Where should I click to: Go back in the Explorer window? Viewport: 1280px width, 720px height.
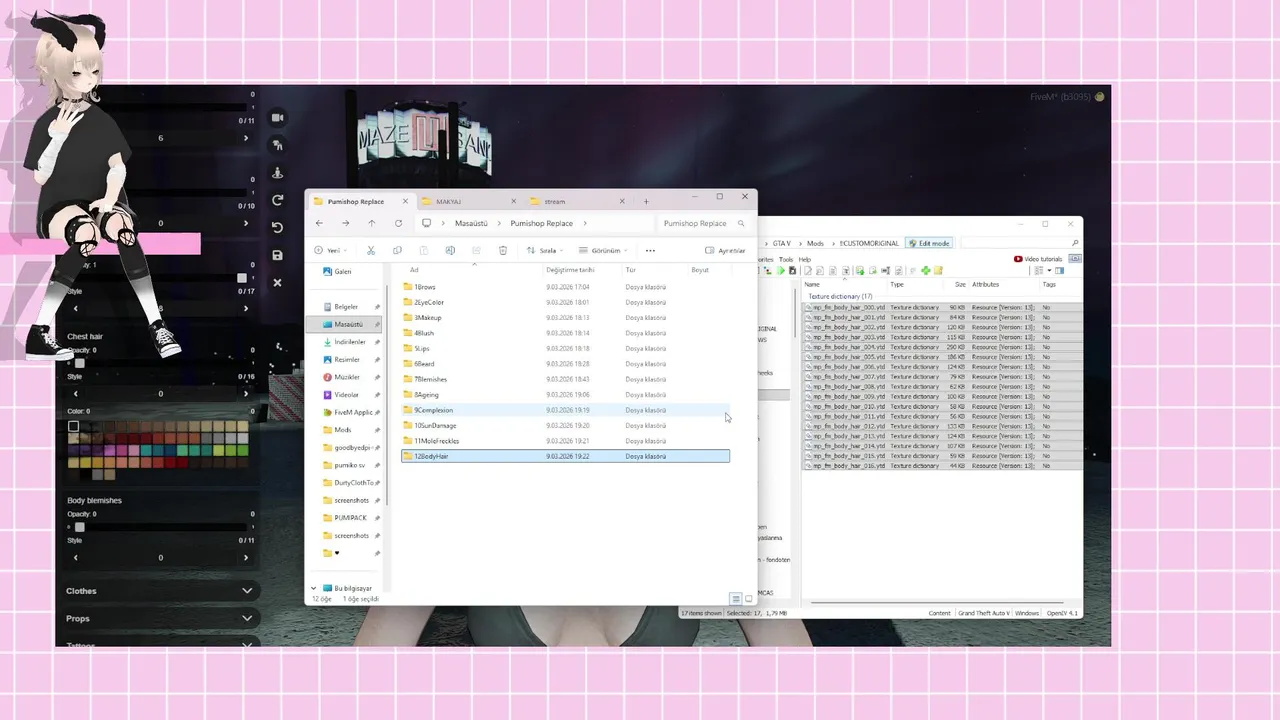point(319,223)
